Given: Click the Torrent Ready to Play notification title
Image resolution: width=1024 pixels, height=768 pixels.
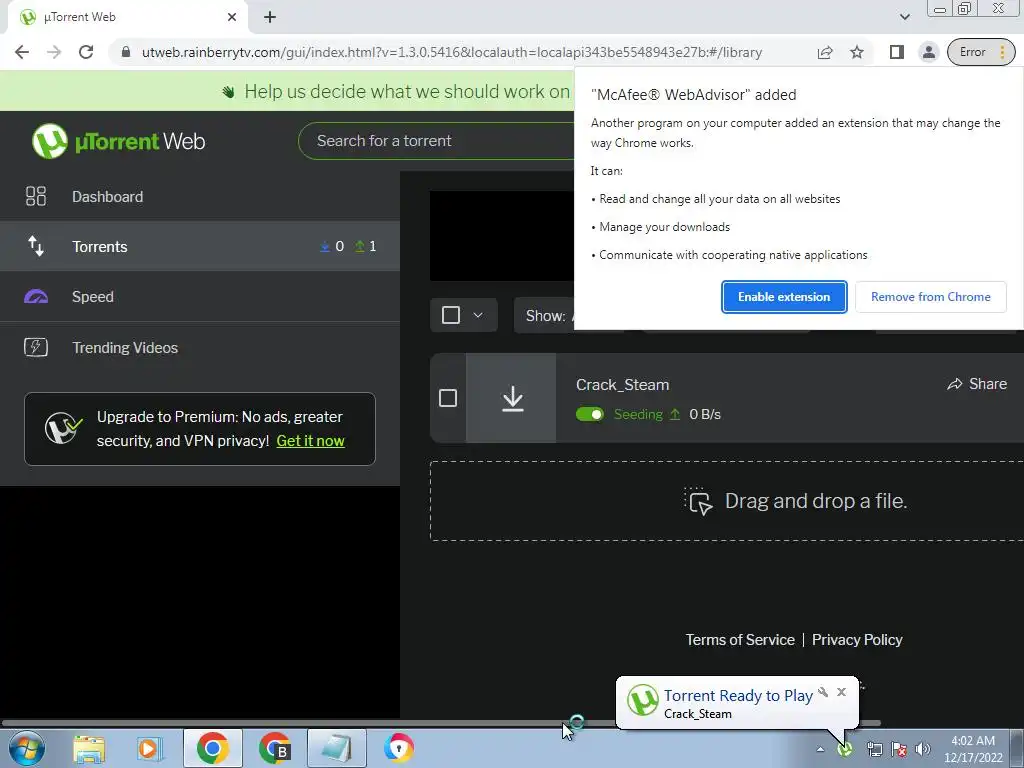Looking at the screenshot, I should [x=738, y=696].
